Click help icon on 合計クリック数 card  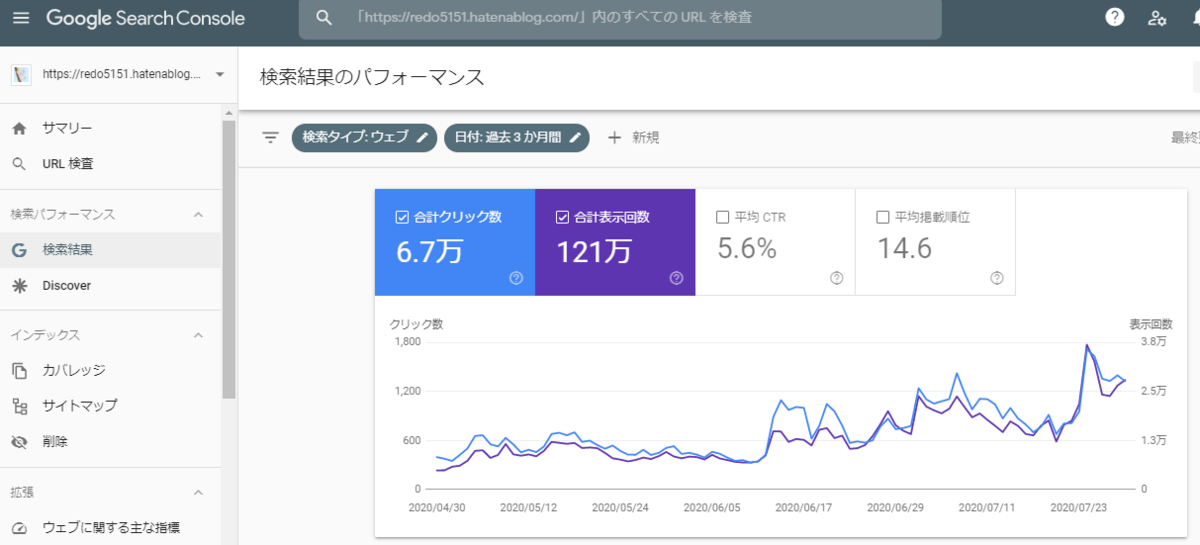pos(516,278)
